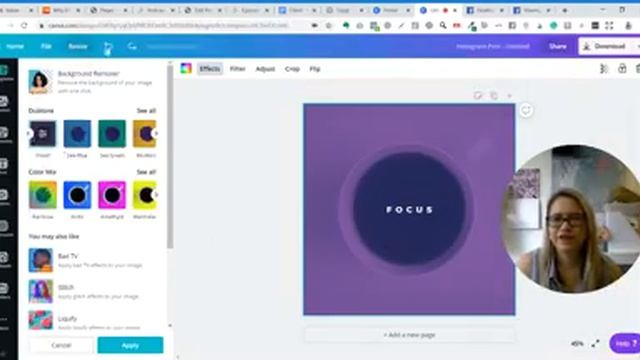This screenshot has height=360, width=640.
Task: Click the duplicate page icon above canvas
Action: pos(494,96)
